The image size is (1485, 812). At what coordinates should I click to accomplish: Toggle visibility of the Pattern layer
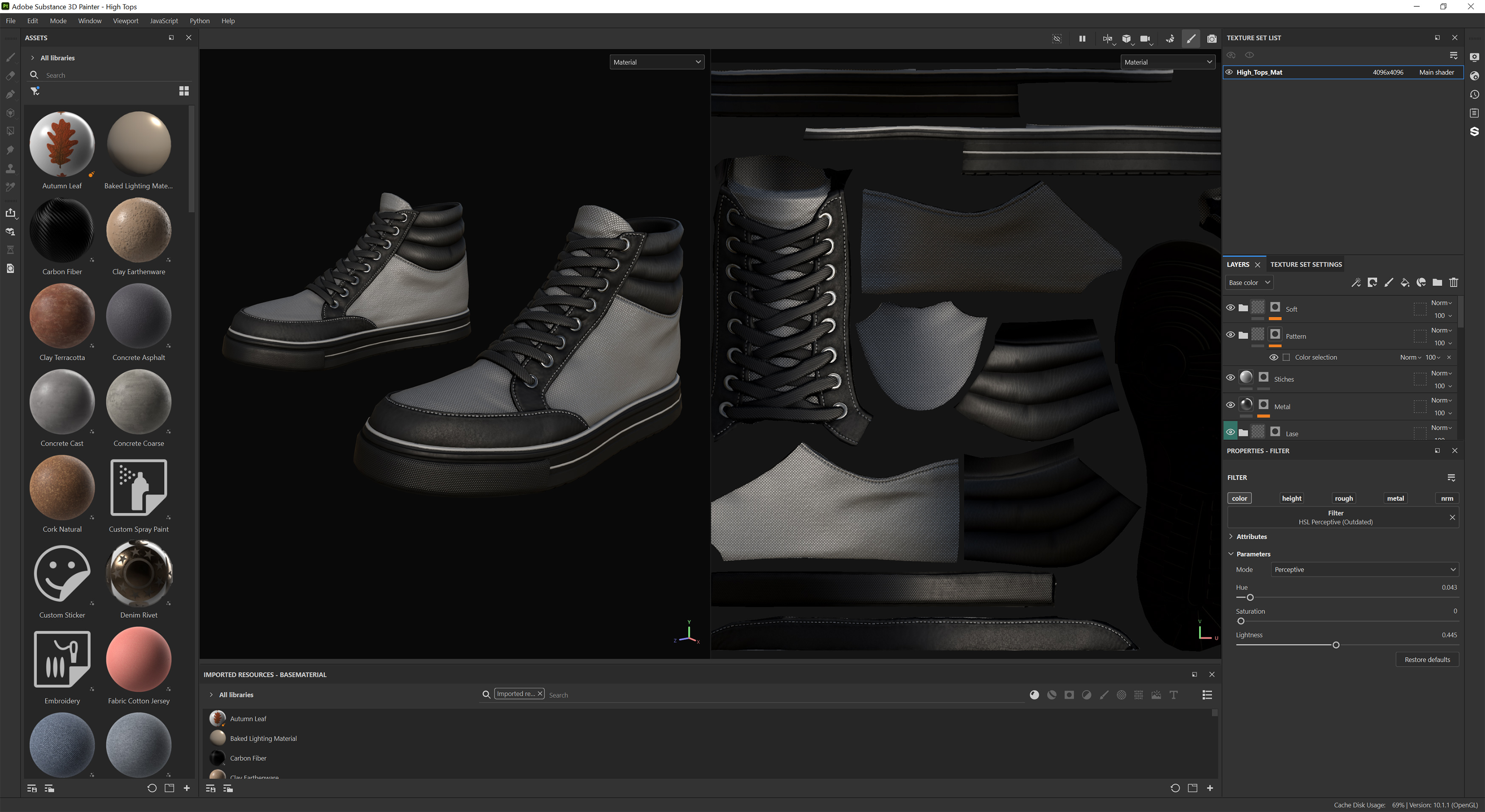(1231, 334)
